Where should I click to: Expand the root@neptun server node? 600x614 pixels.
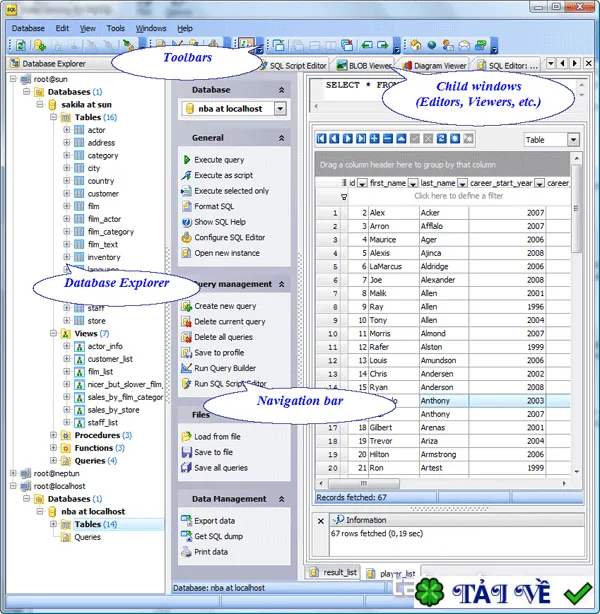[x=13, y=473]
